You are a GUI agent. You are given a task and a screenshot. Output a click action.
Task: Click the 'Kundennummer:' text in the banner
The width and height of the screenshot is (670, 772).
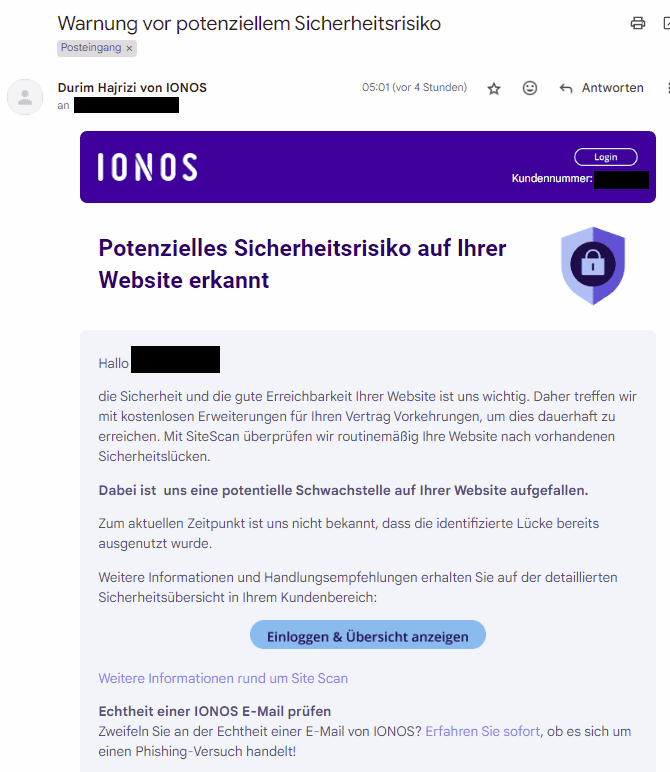click(x=552, y=180)
